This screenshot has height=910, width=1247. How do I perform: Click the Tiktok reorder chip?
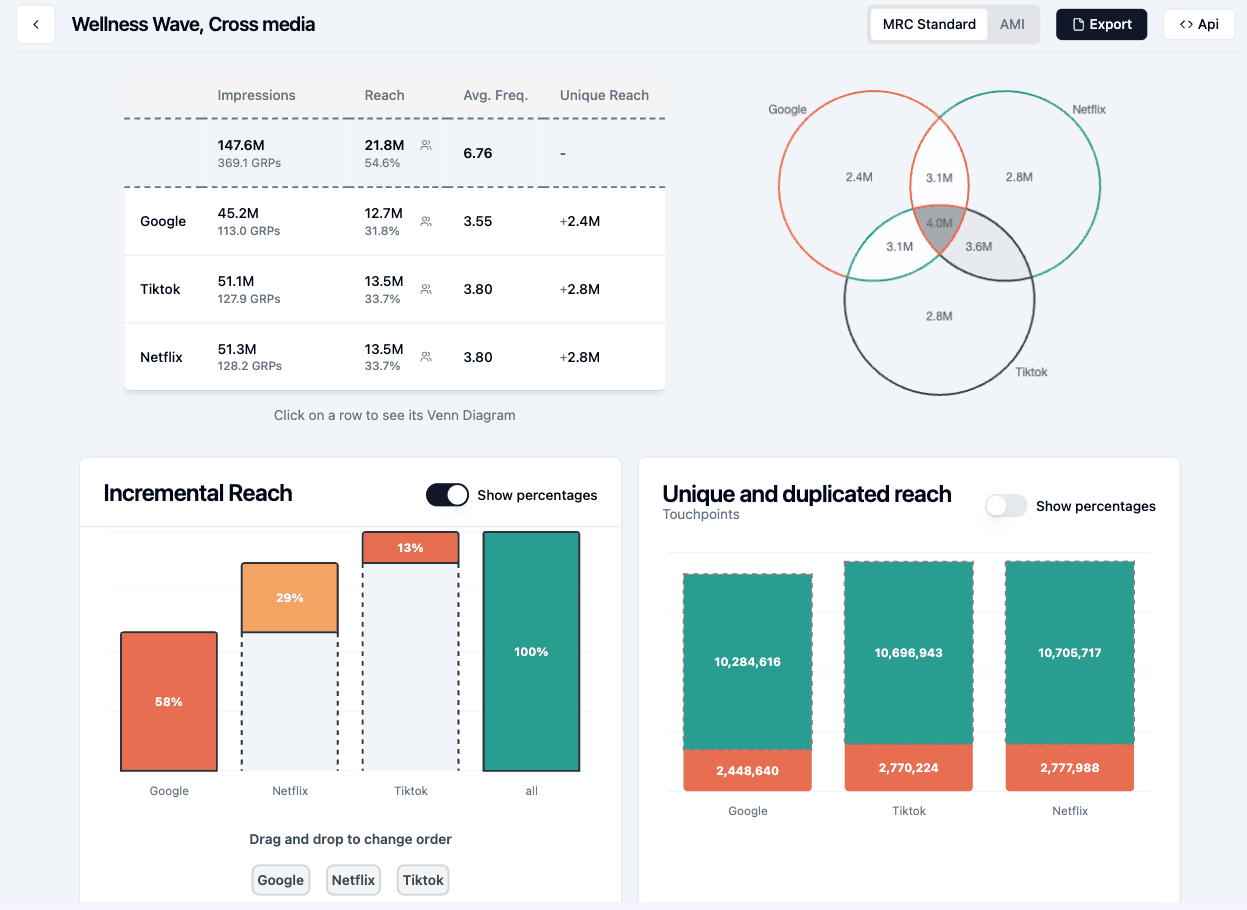[x=422, y=880]
